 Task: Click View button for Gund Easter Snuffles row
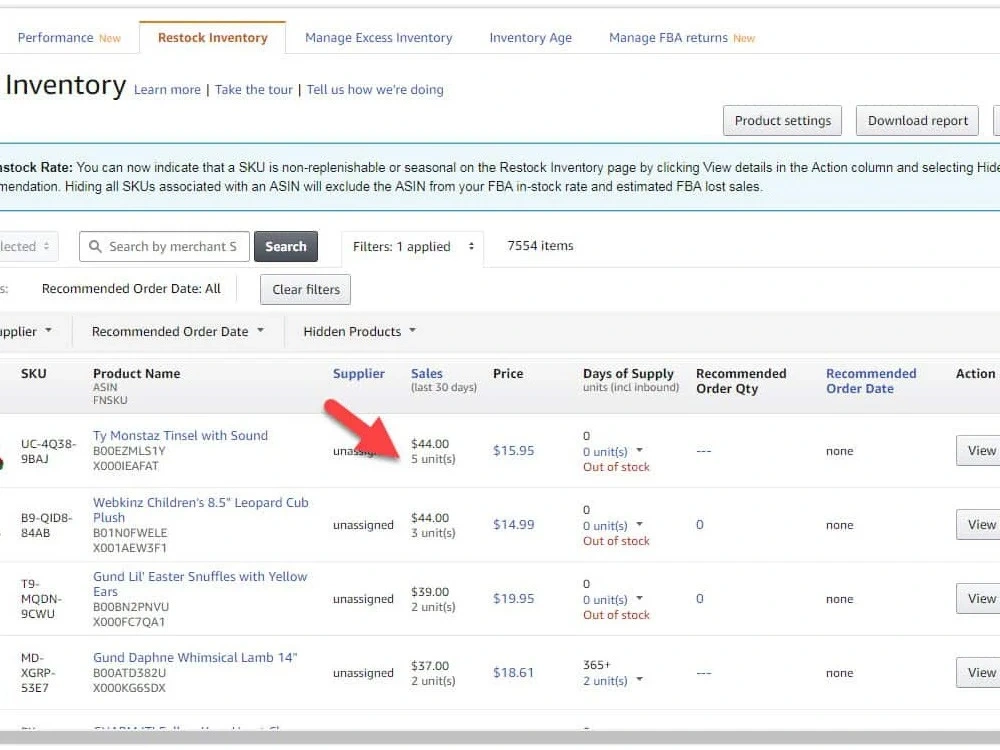[x=978, y=599]
